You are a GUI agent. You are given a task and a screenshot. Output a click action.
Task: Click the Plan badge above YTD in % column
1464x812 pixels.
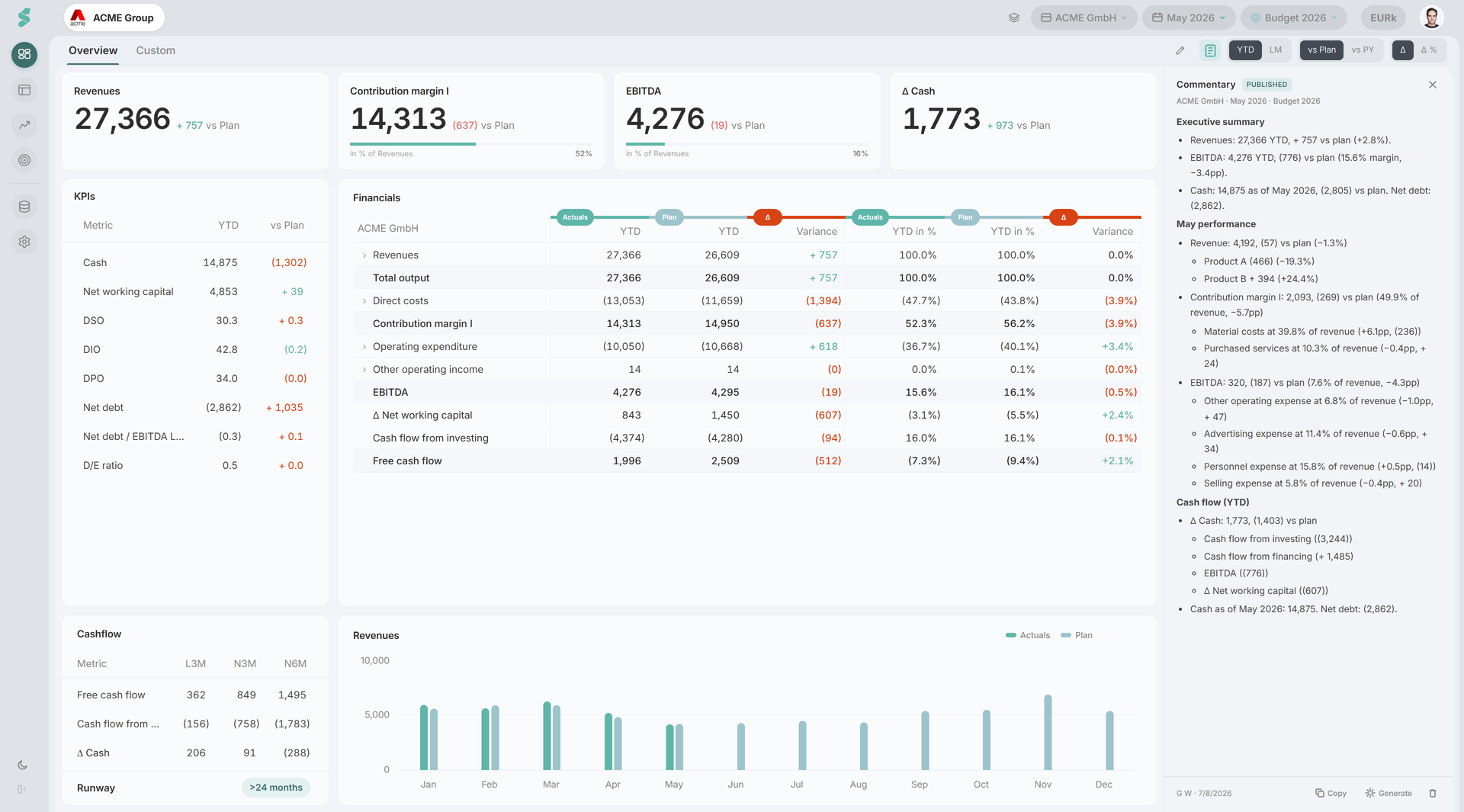(965, 217)
